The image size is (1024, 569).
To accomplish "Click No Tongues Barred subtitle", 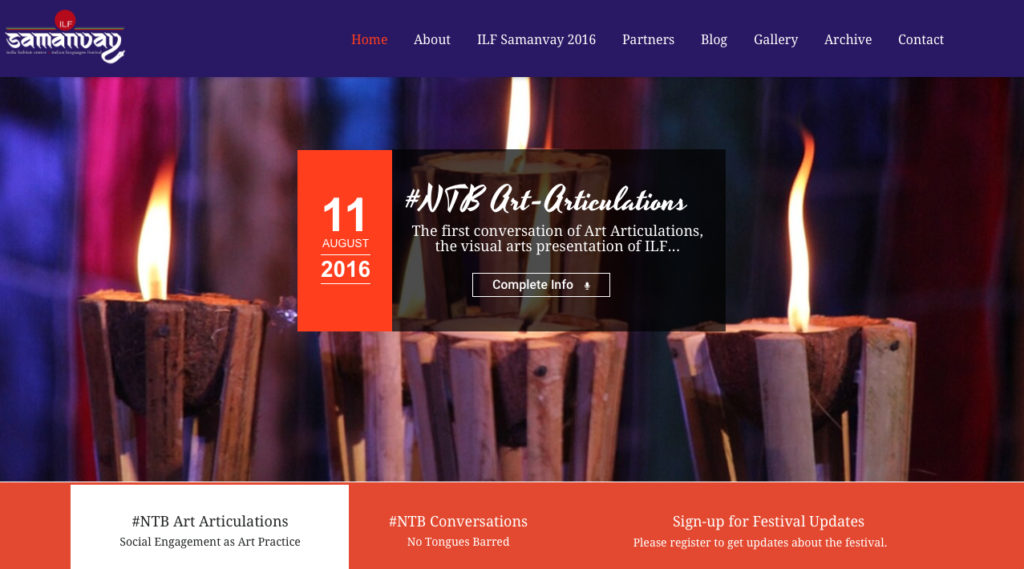I will pos(458,542).
